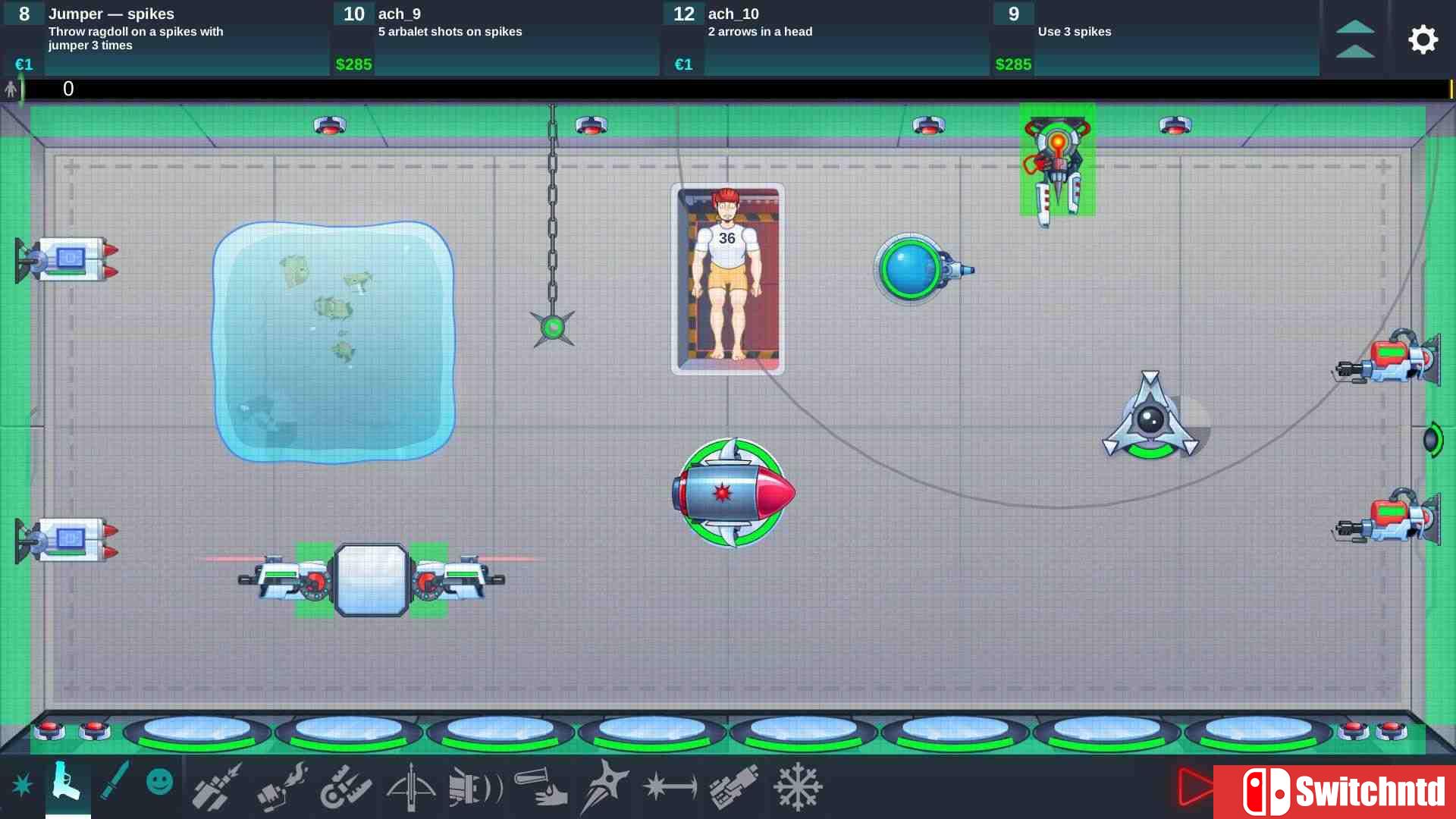Collapse the quests panel with double chevron
This screenshot has width=1456, height=819.
1355,39
